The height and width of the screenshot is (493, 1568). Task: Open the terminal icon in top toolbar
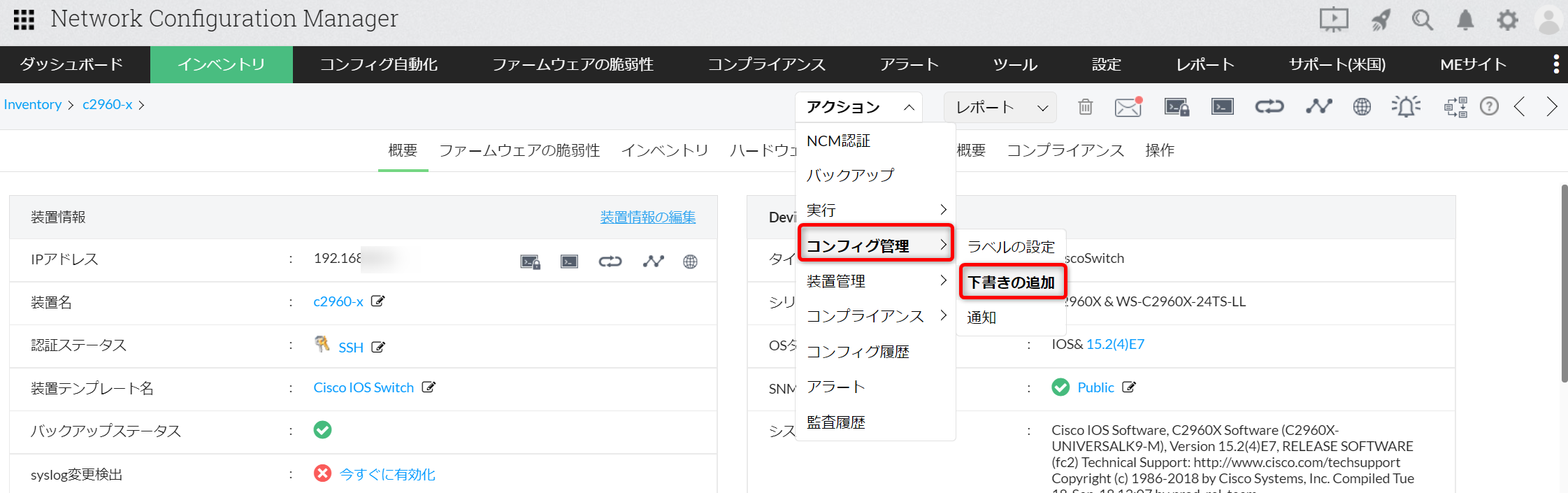pyautogui.click(x=1223, y=106)
